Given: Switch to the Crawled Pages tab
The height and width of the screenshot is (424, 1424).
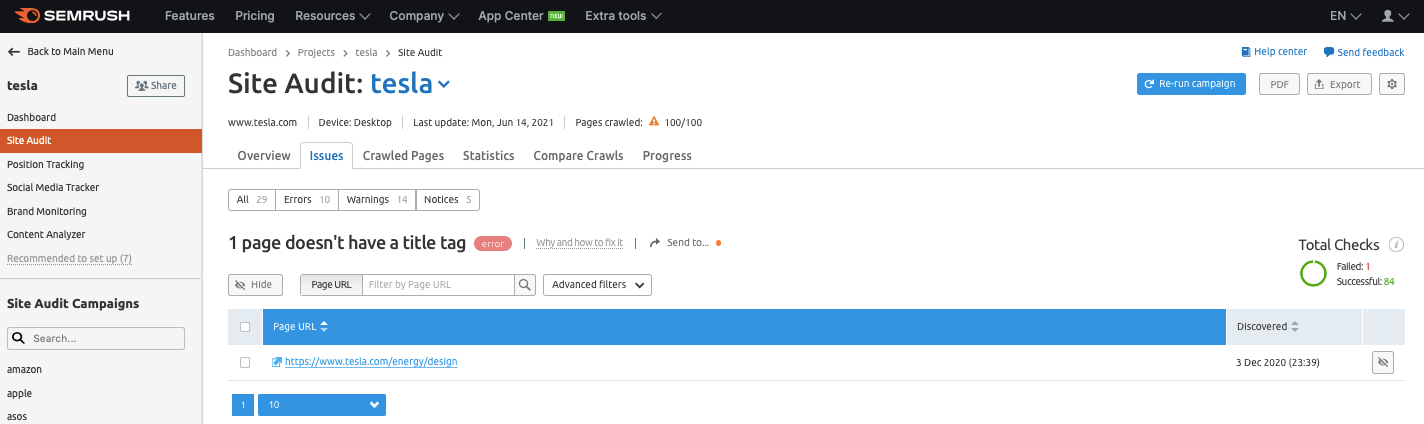Looking at the screenshot, I should pos(403,156).
